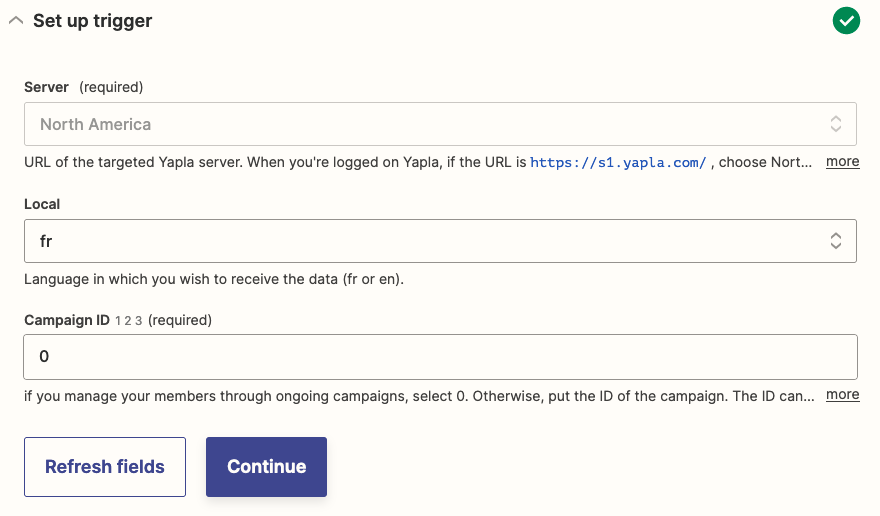Screen dimensions: 880x516
Task: Collapse the Set up trigger section chevron
Action: [x=15, y=21]
